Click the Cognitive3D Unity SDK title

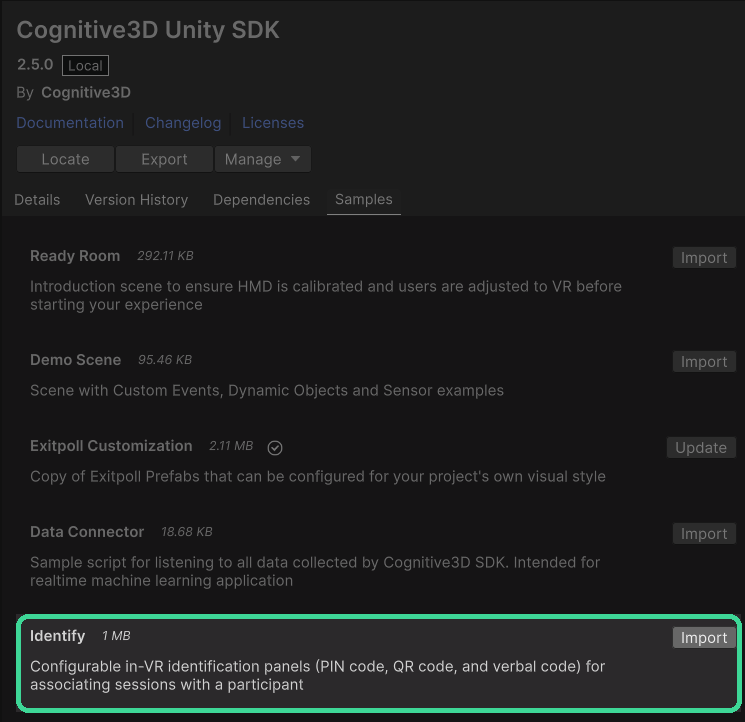148,30
